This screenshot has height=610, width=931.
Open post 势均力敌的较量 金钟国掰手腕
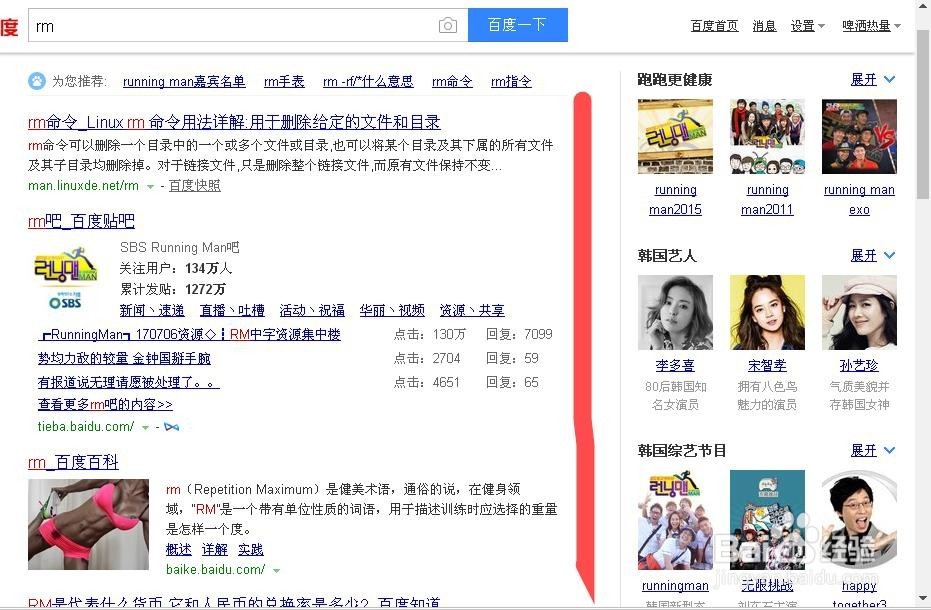[x=124, y=358]
